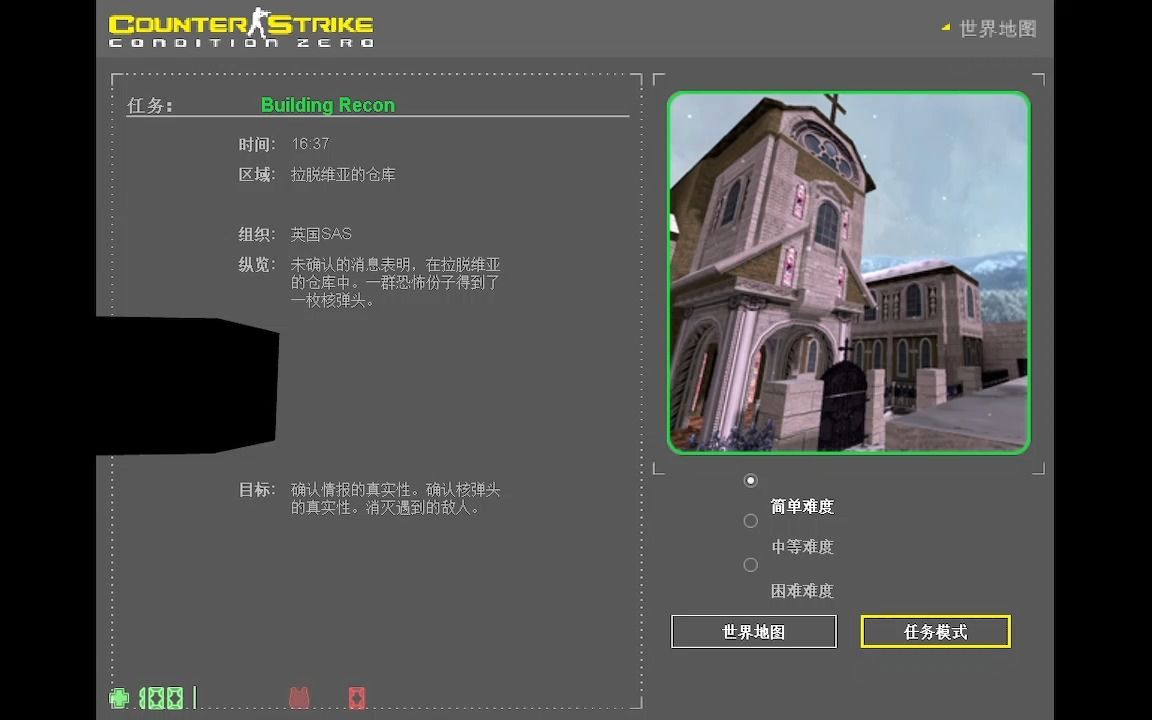Switch to the 世界地图 view
Image resolution: width=1152 pixels, height=720 pixels.
coord(753,631)
